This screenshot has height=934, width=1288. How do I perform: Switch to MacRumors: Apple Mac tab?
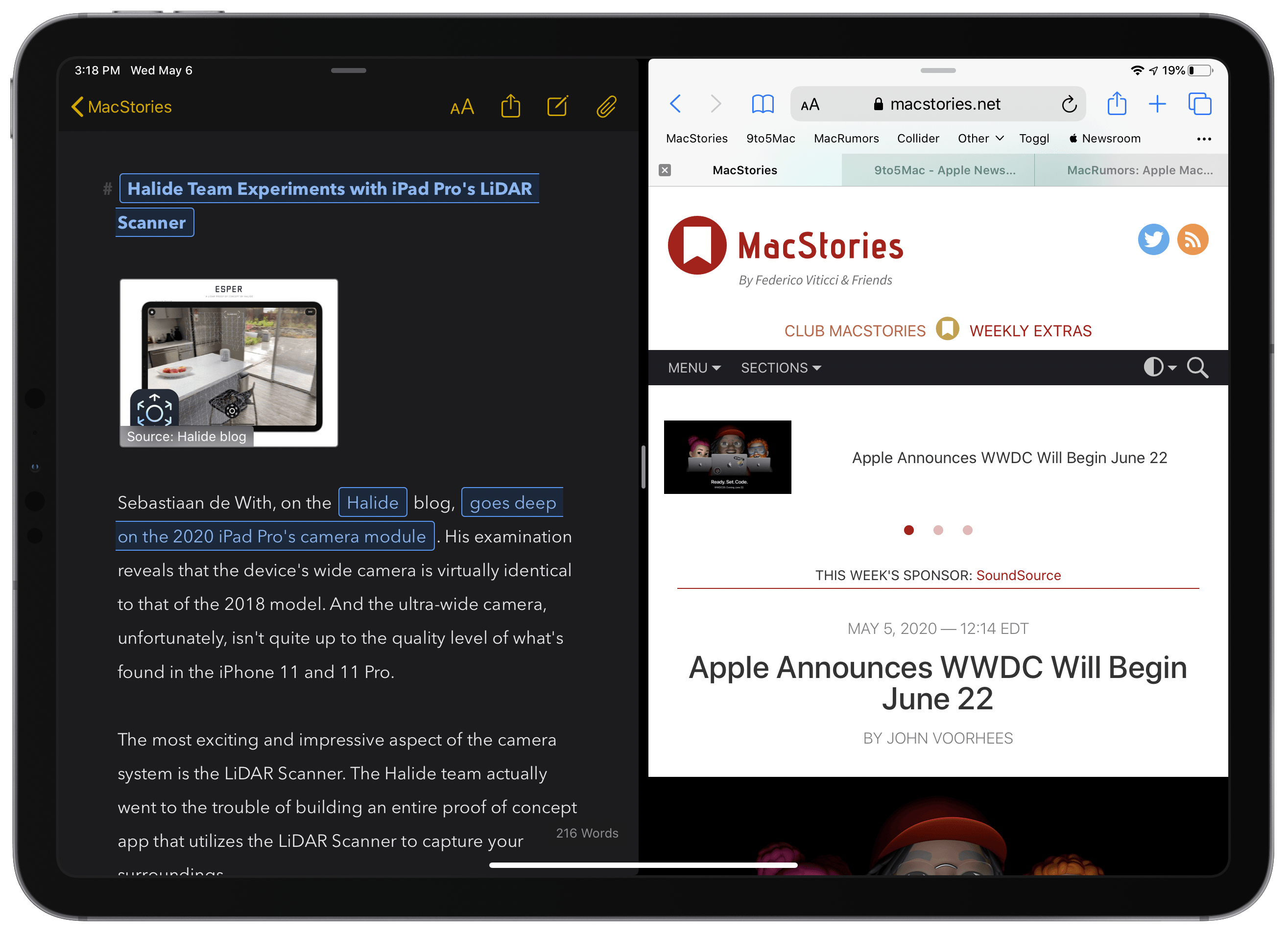point(1131,170)
